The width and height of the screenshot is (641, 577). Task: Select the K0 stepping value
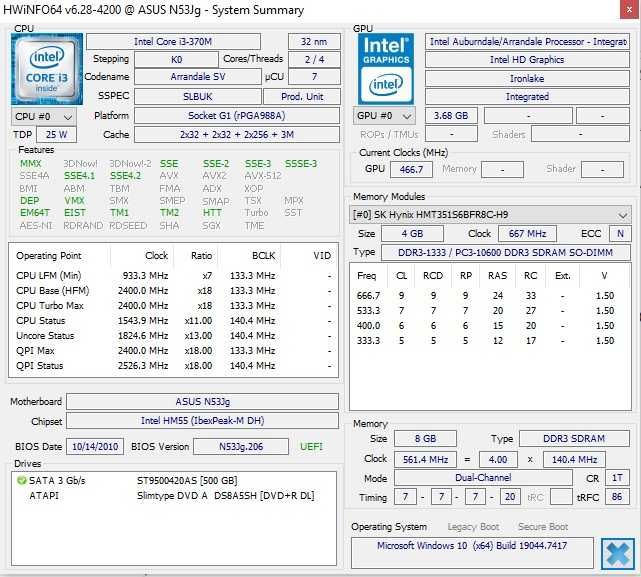176,60
